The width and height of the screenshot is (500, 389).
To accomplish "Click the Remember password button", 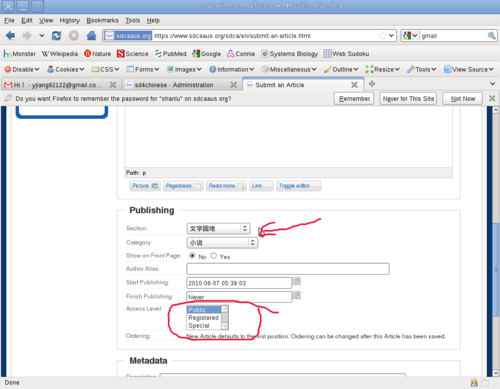I will [x=354, y=98].
